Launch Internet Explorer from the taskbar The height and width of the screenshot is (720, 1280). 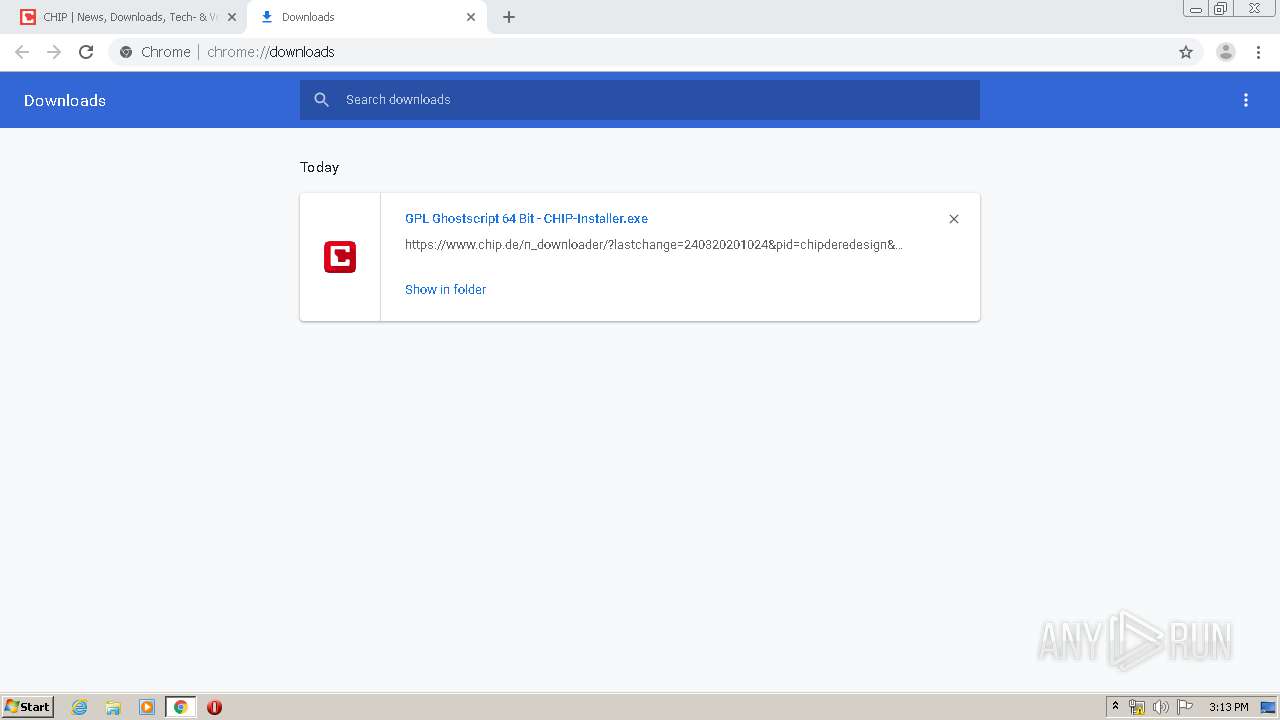coord(80,707)
